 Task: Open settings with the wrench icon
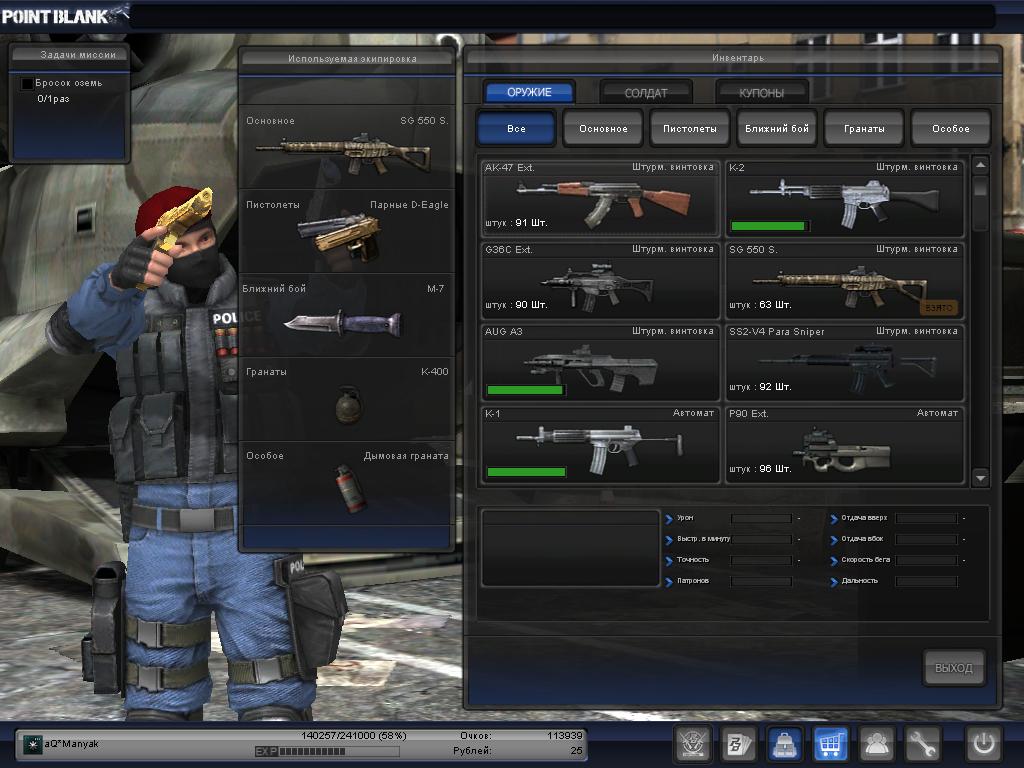pos(922,743)
